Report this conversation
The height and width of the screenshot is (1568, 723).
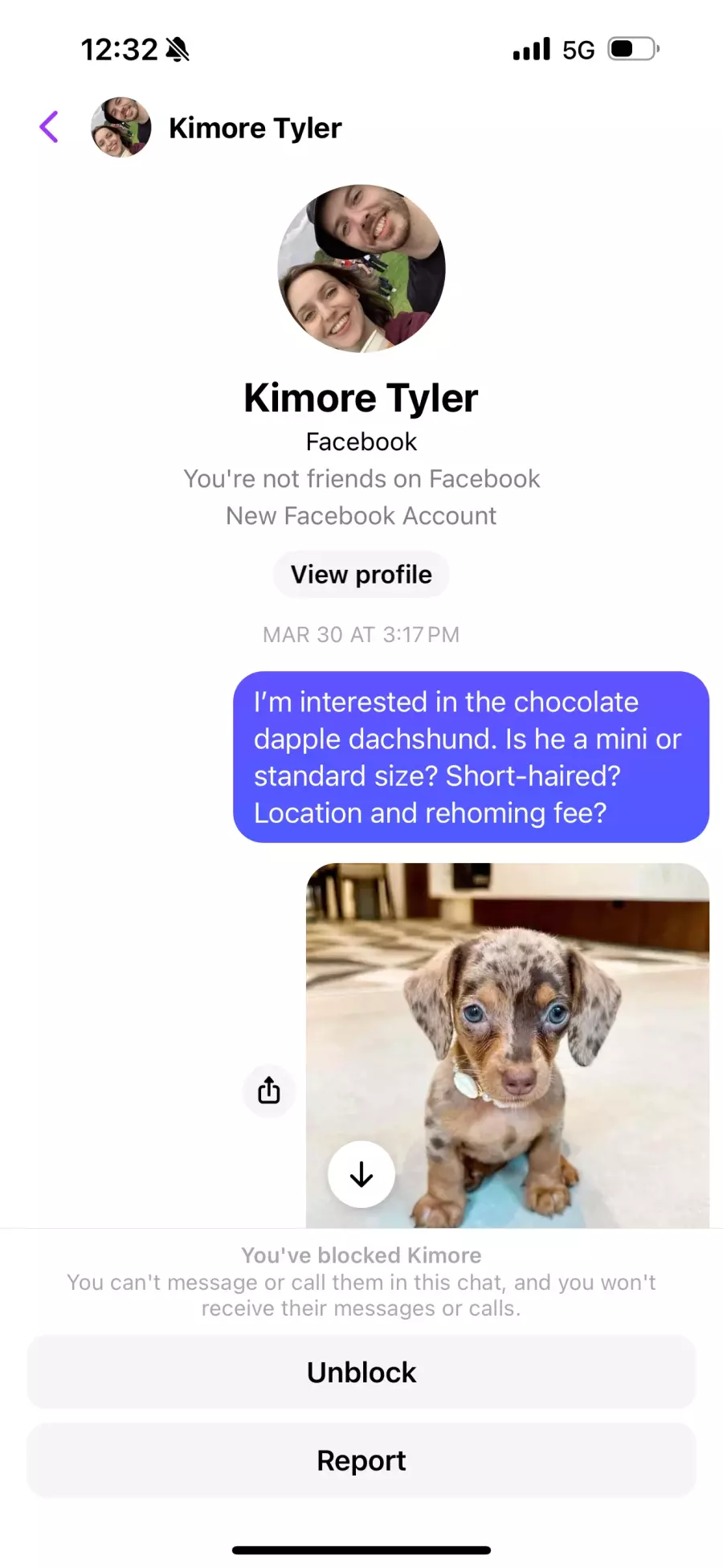tap(361, 1460)
